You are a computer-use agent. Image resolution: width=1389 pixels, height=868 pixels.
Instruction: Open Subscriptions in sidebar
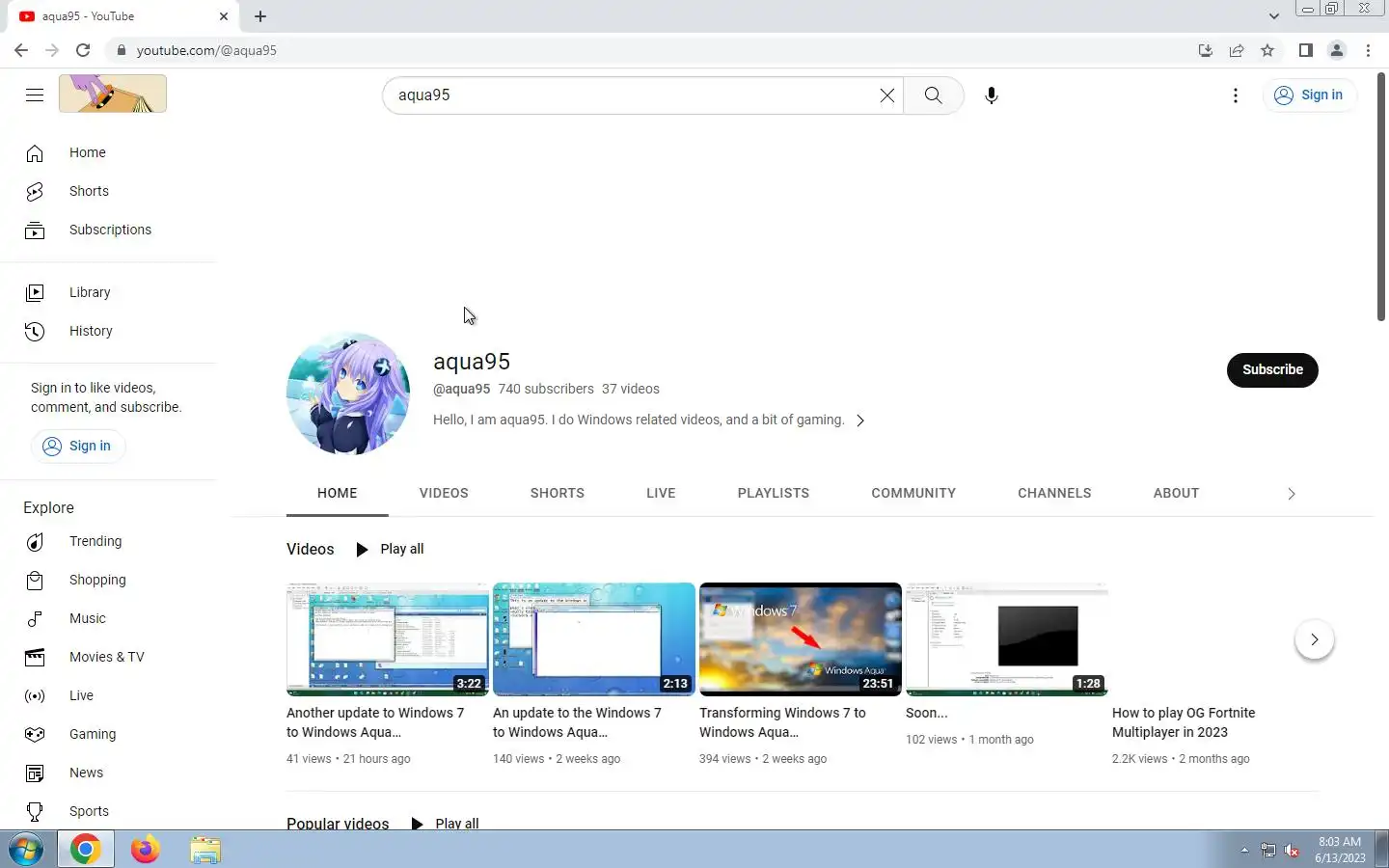click(x=108, y=230)
